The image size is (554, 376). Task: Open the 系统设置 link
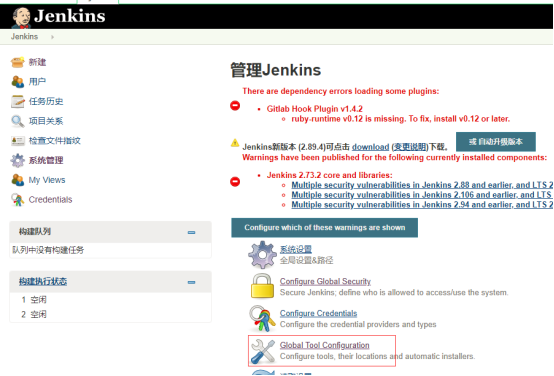tap(296, 249)
